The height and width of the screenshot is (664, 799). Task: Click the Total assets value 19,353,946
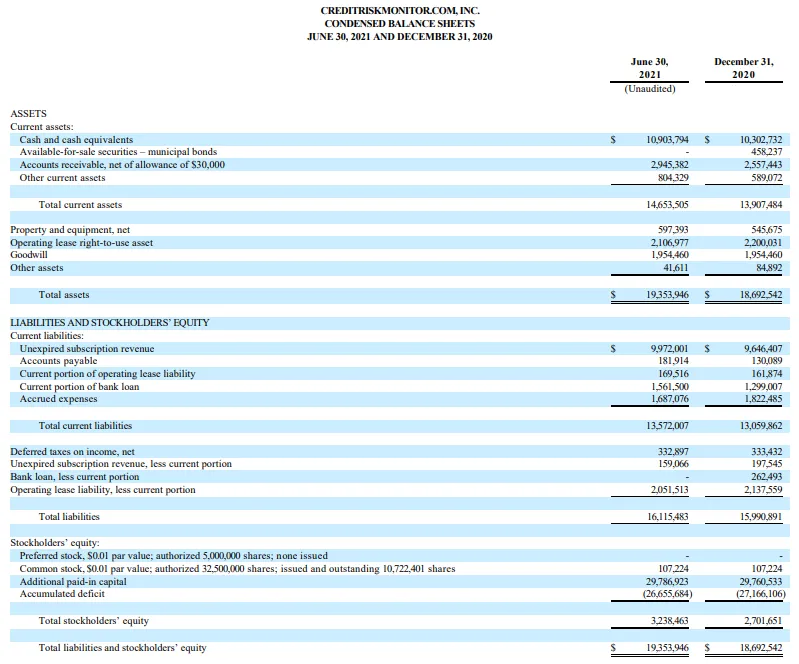pyautogui.click(x=668, y=295)
